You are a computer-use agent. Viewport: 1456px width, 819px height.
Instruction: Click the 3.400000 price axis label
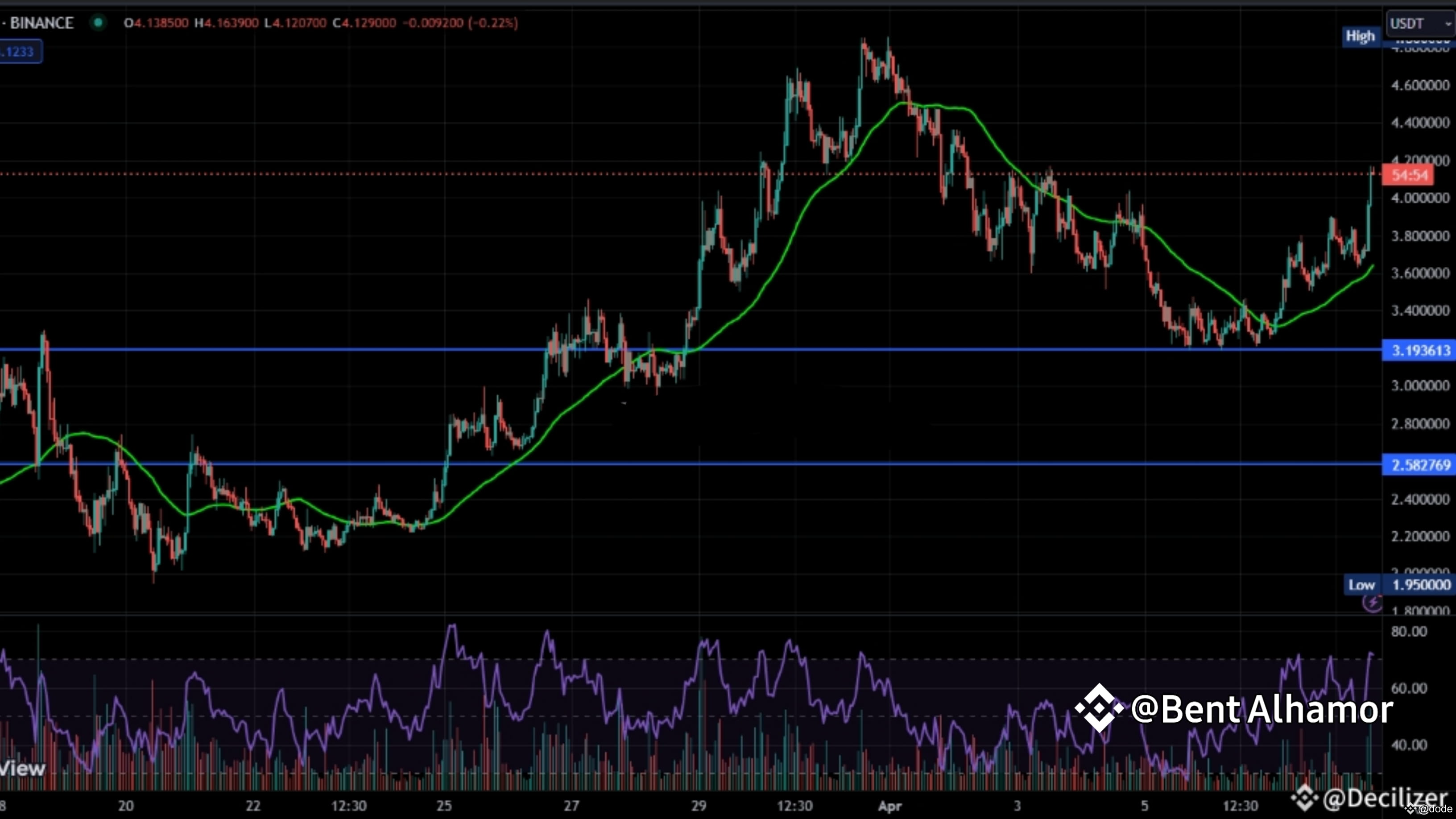pos(1420,310)
